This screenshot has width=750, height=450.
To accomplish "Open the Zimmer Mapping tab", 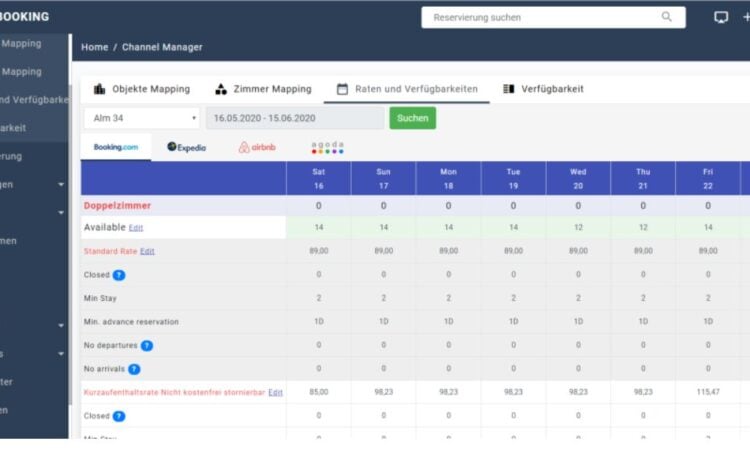I will pyautogui.click(x=264, y=89).
